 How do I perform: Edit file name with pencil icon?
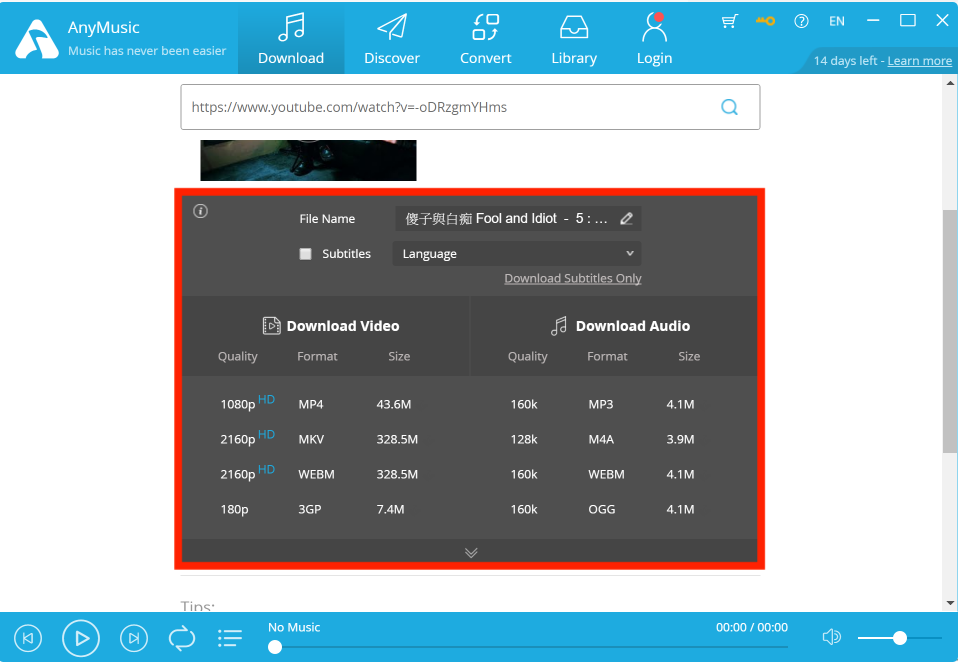[x=626, y=219]
